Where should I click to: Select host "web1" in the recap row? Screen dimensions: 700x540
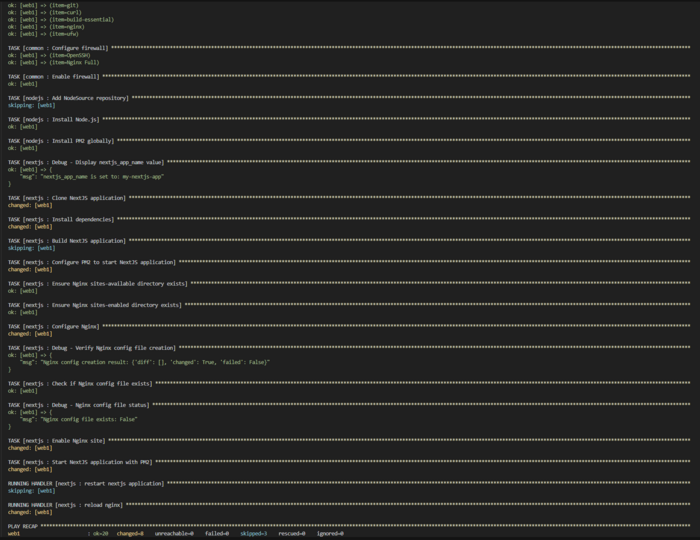tap(14, 534)
